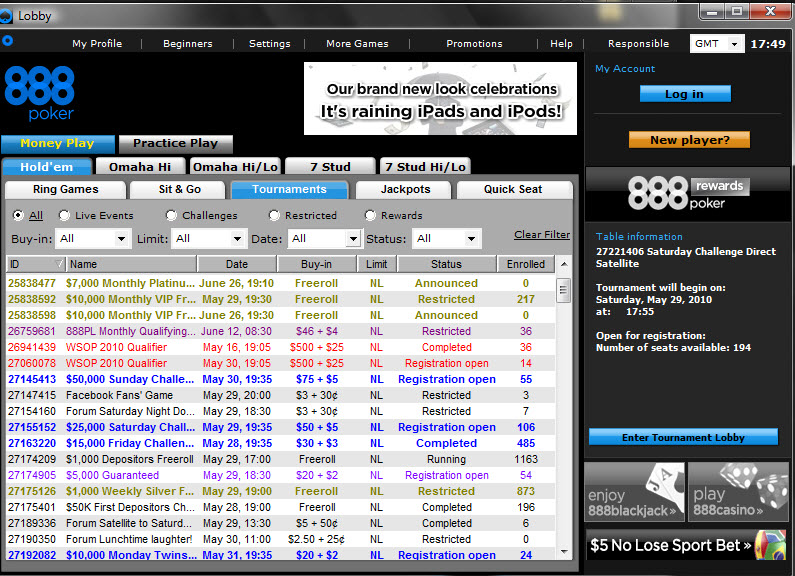Open the Help menu
This screenshot has width=795, height=576.
point(561,44)
